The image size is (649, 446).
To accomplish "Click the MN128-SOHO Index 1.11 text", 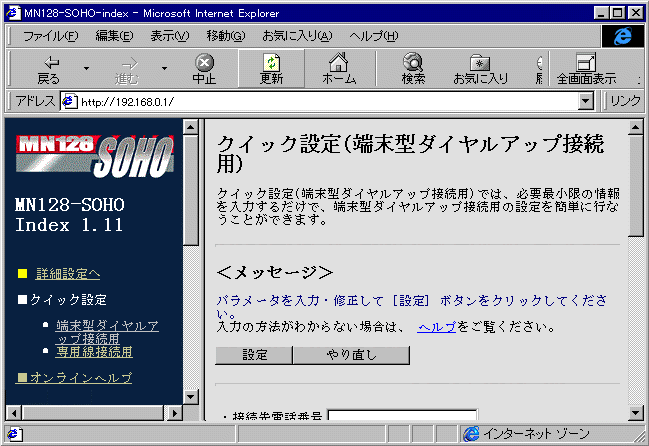I will (x=70, y=215).
